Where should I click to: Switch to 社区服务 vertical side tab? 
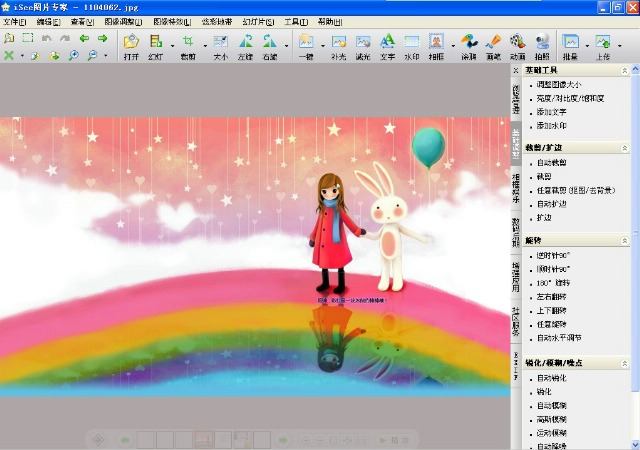[x=516, y=321]
